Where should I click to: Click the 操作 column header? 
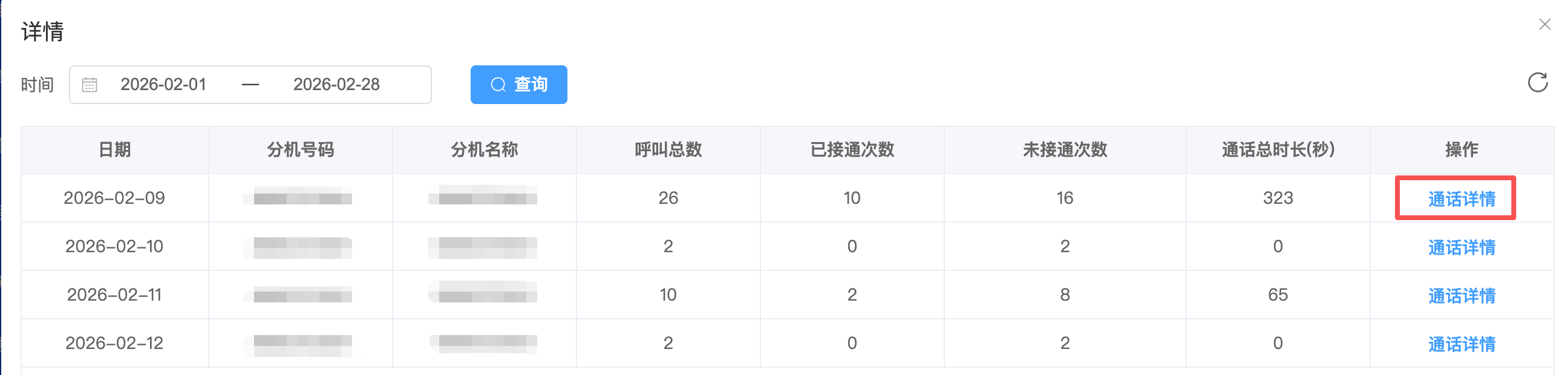[x=1462, y=150]
